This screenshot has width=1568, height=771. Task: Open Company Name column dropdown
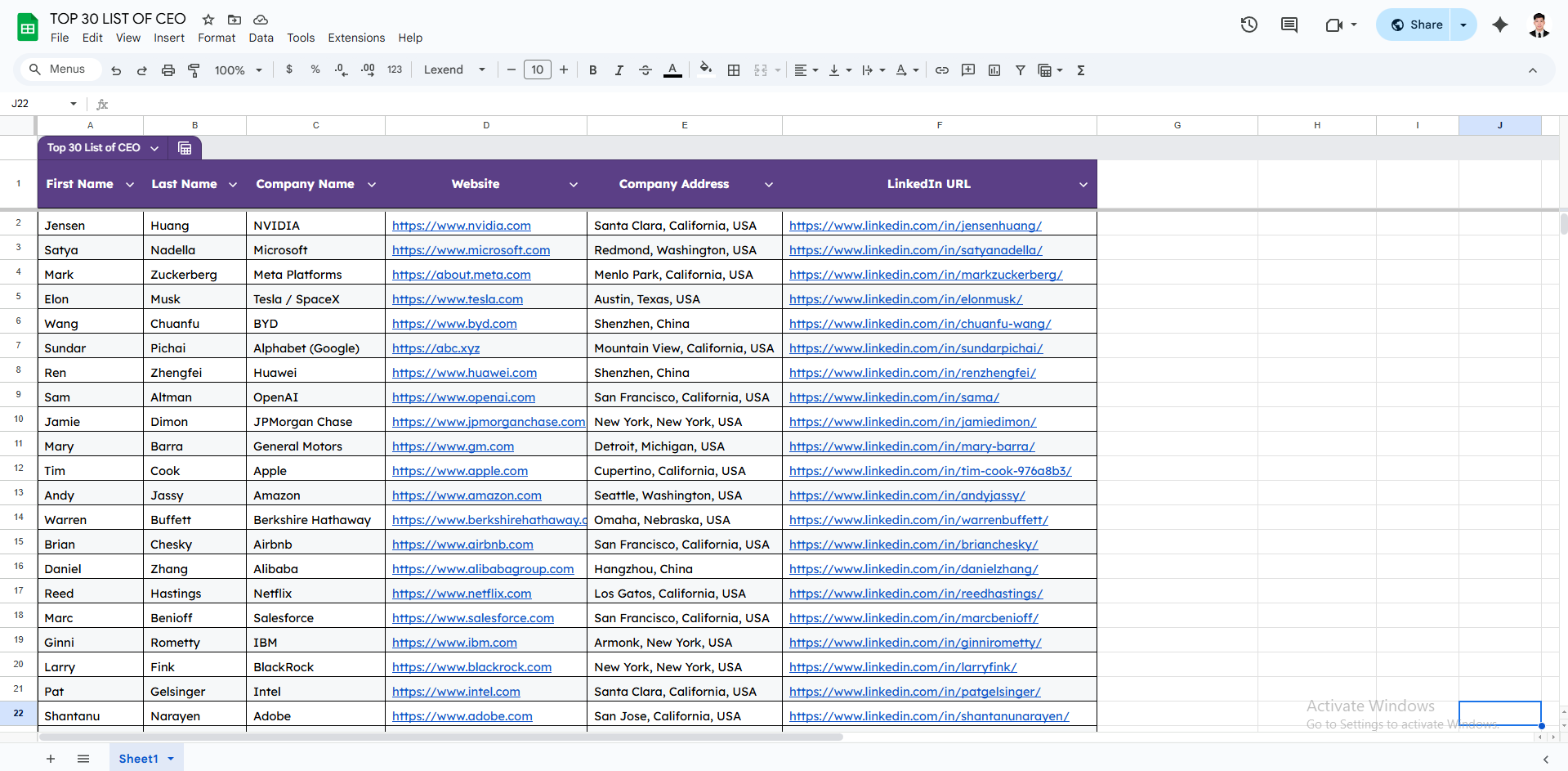[x=372, y=185]
